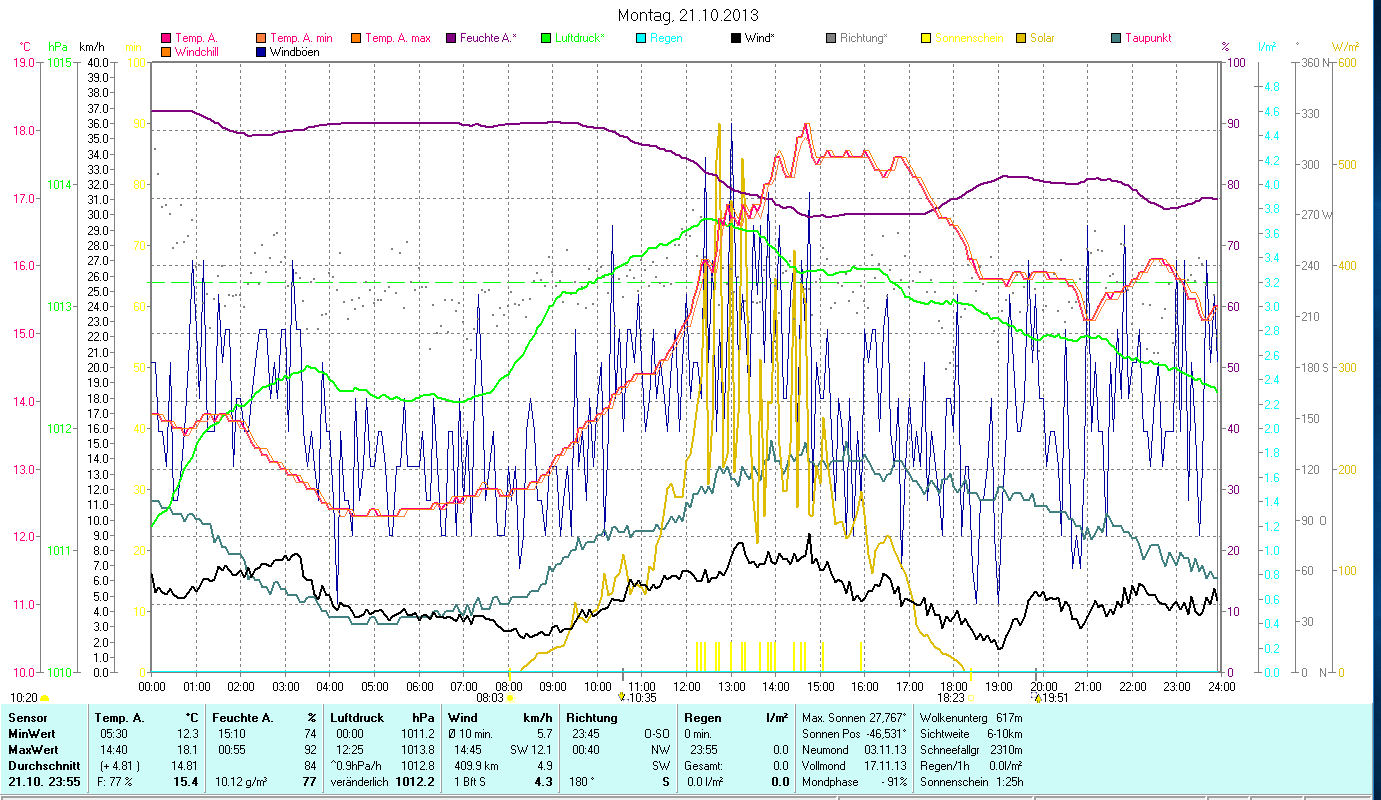Viewport: 1381px width, 800px height.
Task: Click the orange Temp. A. min swatch
Action: [x=260, y=38]
